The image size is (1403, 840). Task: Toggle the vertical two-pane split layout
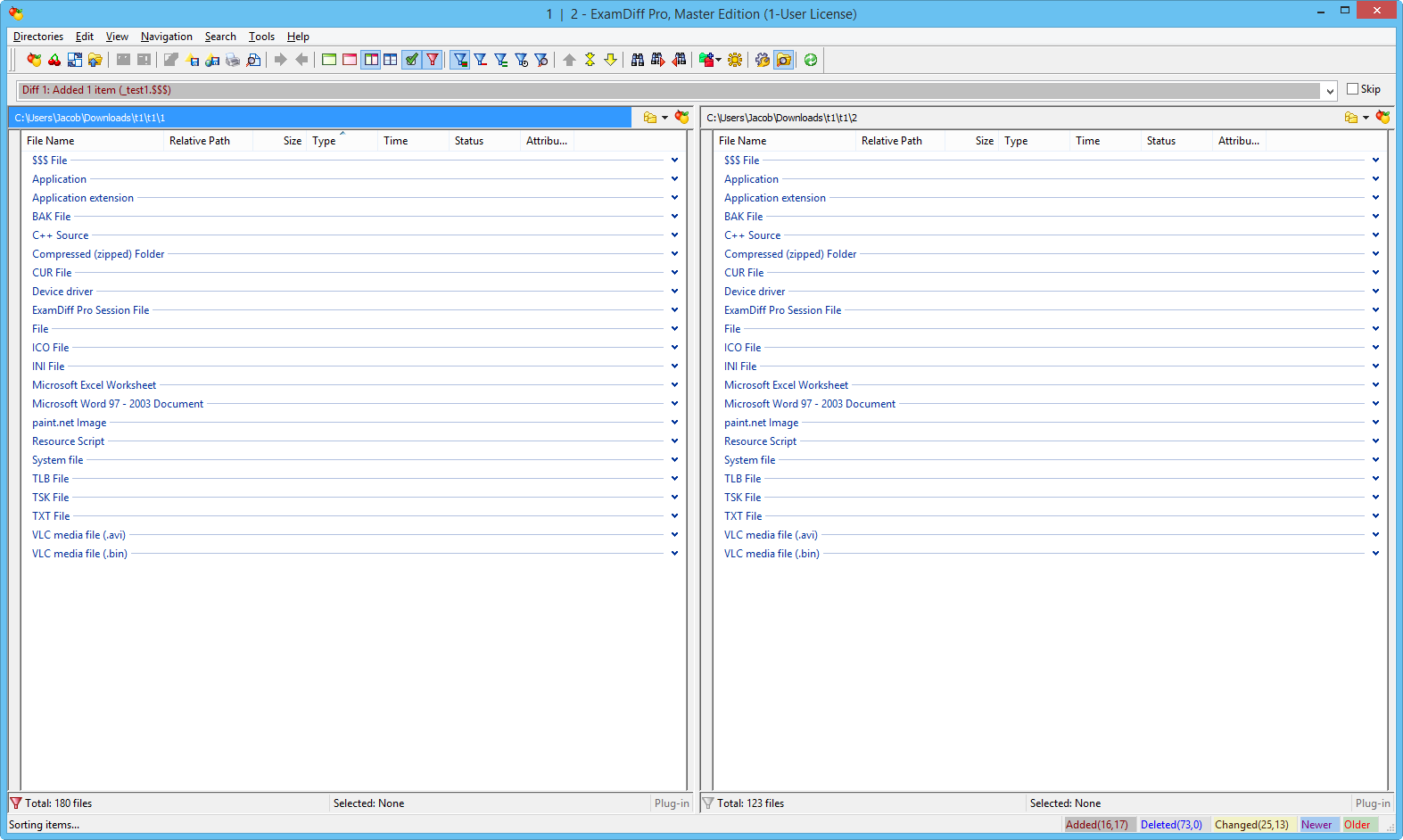pyautogui.click(x=370, y=60)
